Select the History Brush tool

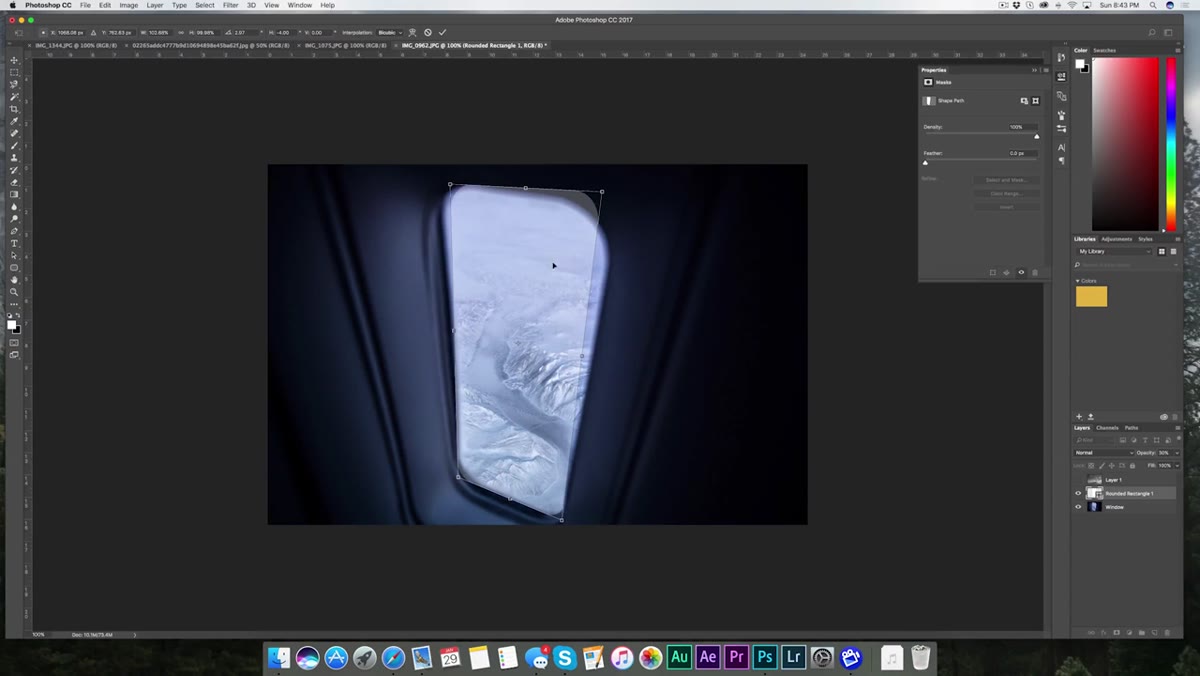pos(14,170)
